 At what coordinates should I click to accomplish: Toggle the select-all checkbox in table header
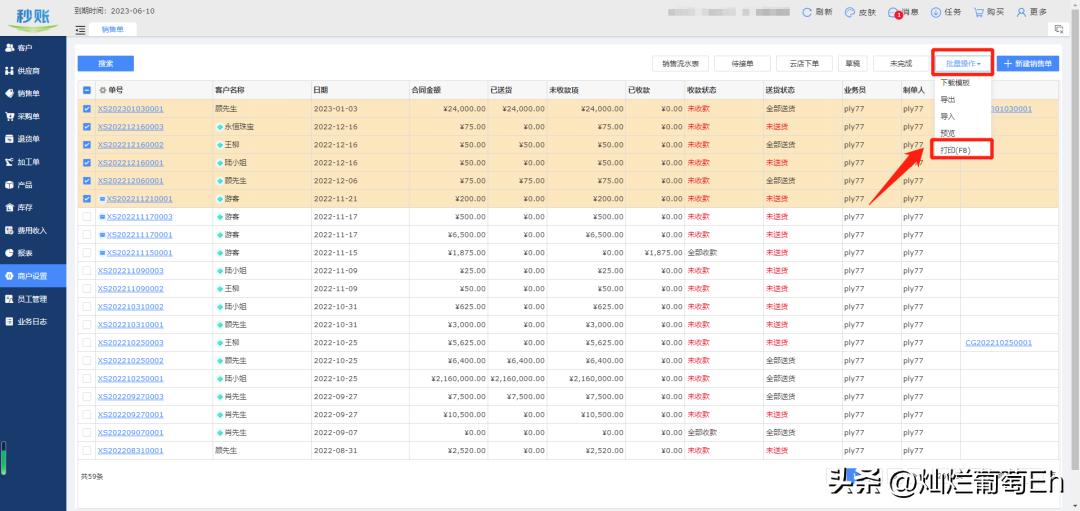tap(87, 90)
